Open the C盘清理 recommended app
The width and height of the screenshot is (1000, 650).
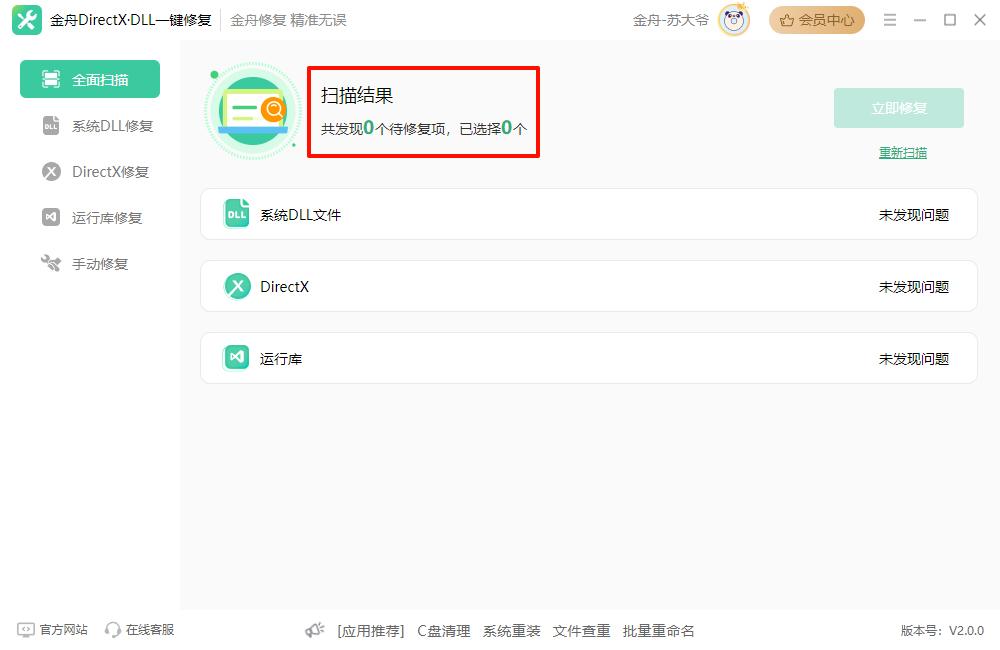(x=443, y=631)
